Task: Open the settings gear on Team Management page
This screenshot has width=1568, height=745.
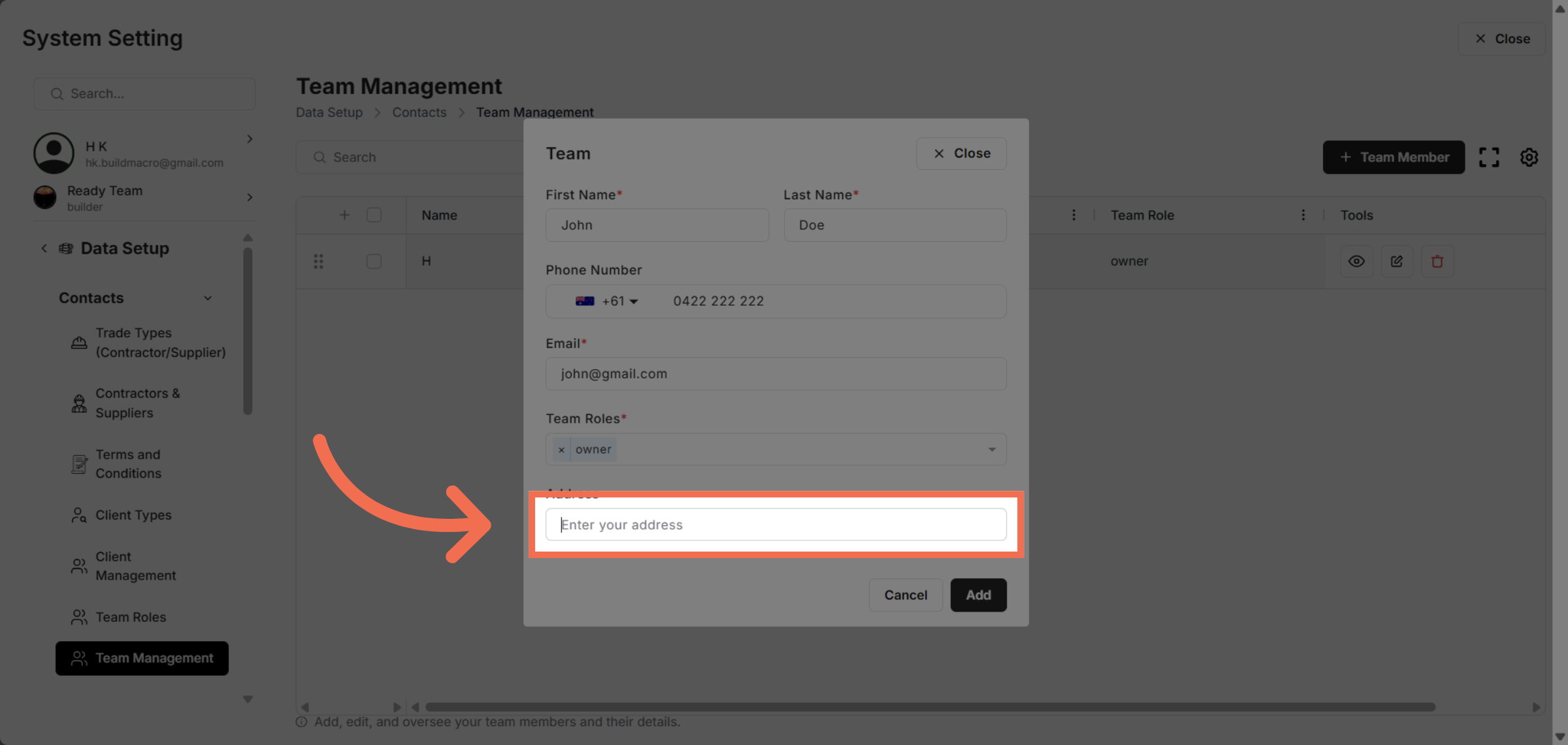Action: coord(1529,157)
